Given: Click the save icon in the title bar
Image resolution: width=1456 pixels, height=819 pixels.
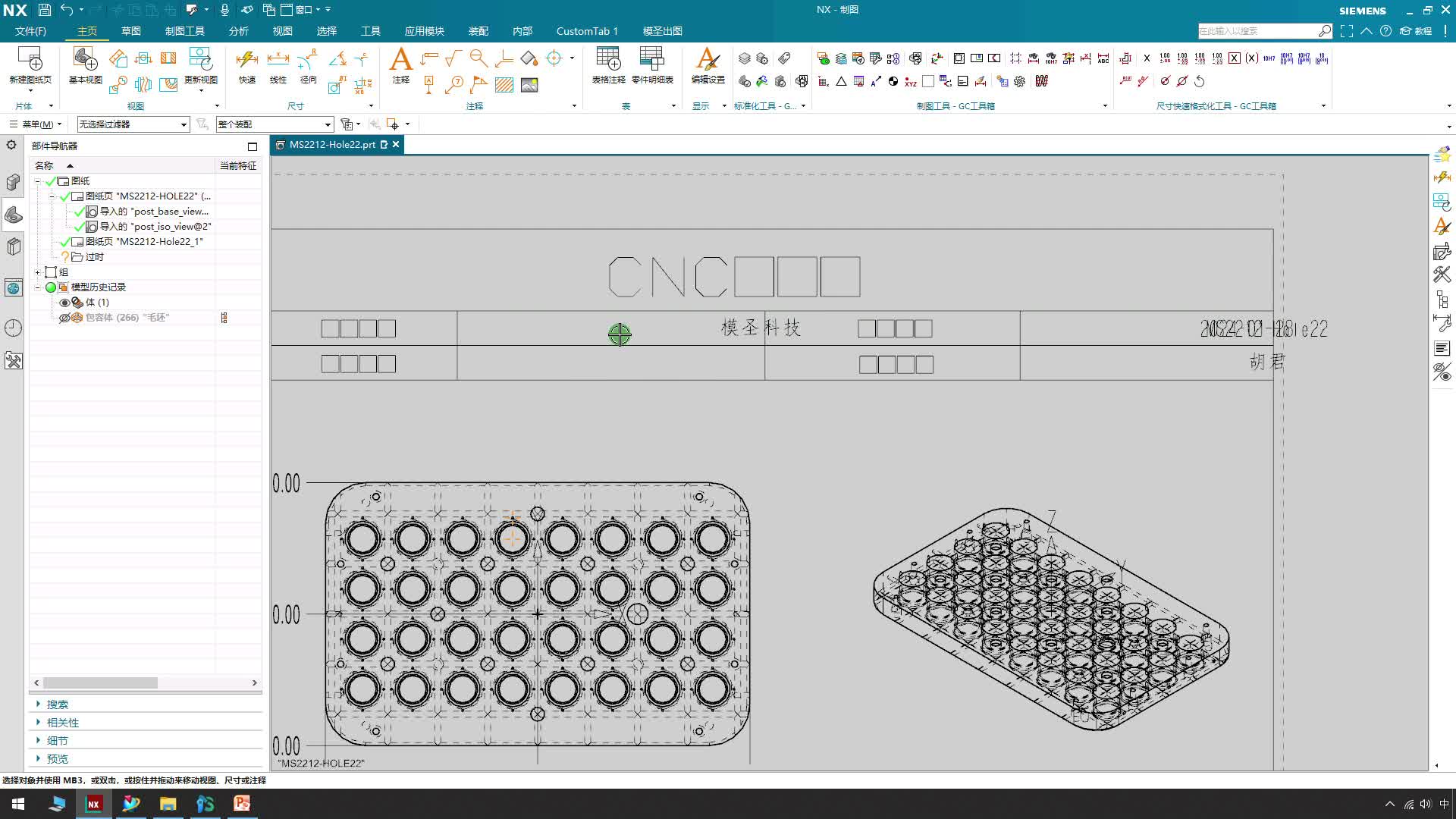Looking at the screenshot, I should [44, 10].
